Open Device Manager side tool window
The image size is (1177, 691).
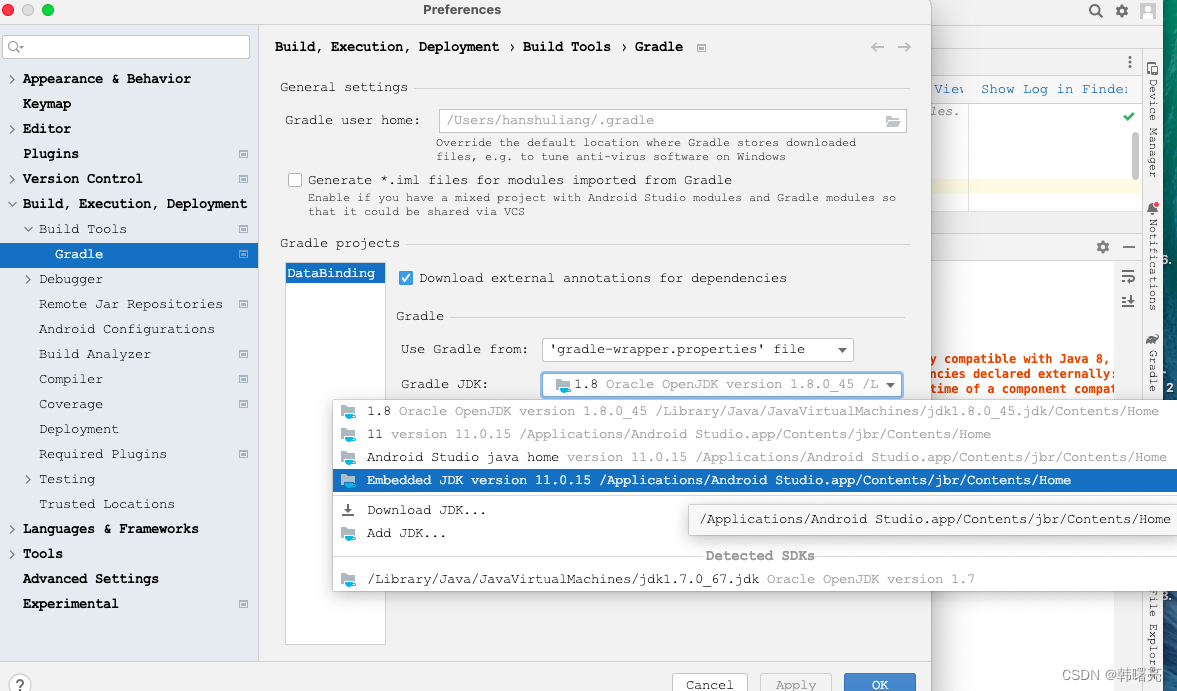tap(1153, 120)
